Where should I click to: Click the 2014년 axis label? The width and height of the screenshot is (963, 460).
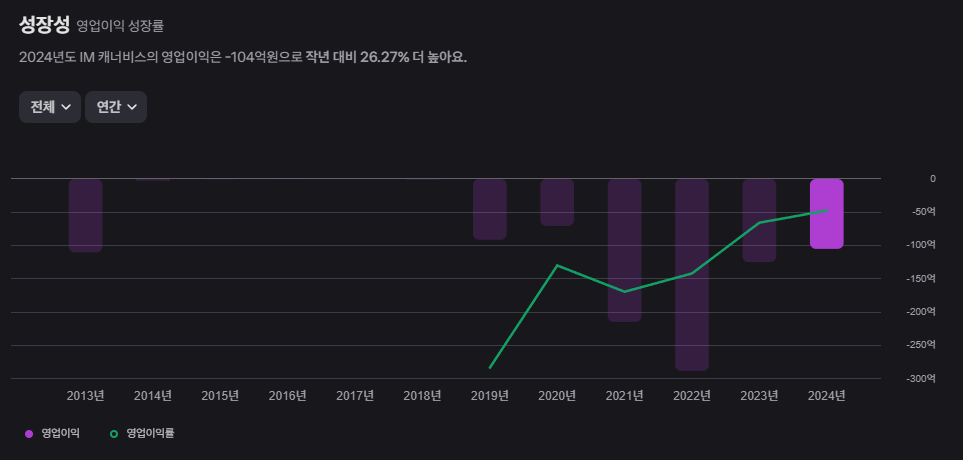pyautogui.click(x=153, y=396)
